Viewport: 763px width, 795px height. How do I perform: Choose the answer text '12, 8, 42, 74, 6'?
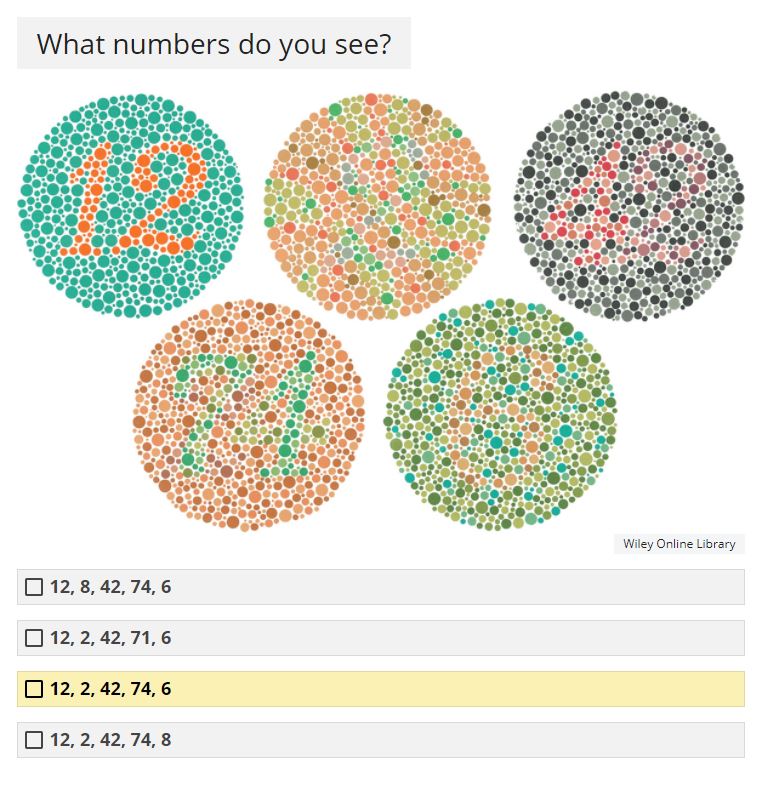110,587
